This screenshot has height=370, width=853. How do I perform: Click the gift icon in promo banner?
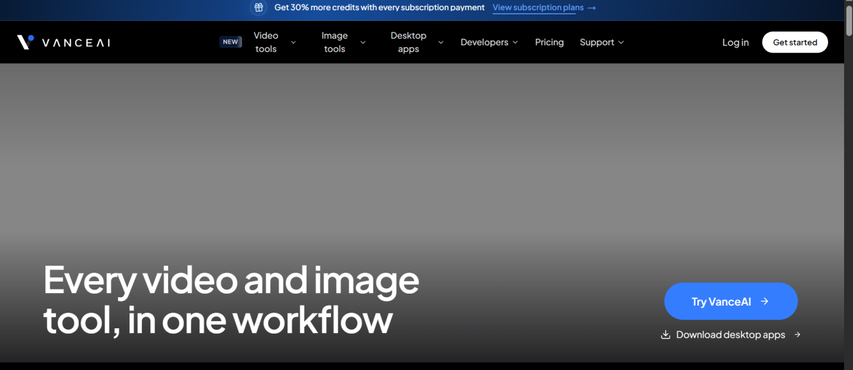(x=259, y=8)
